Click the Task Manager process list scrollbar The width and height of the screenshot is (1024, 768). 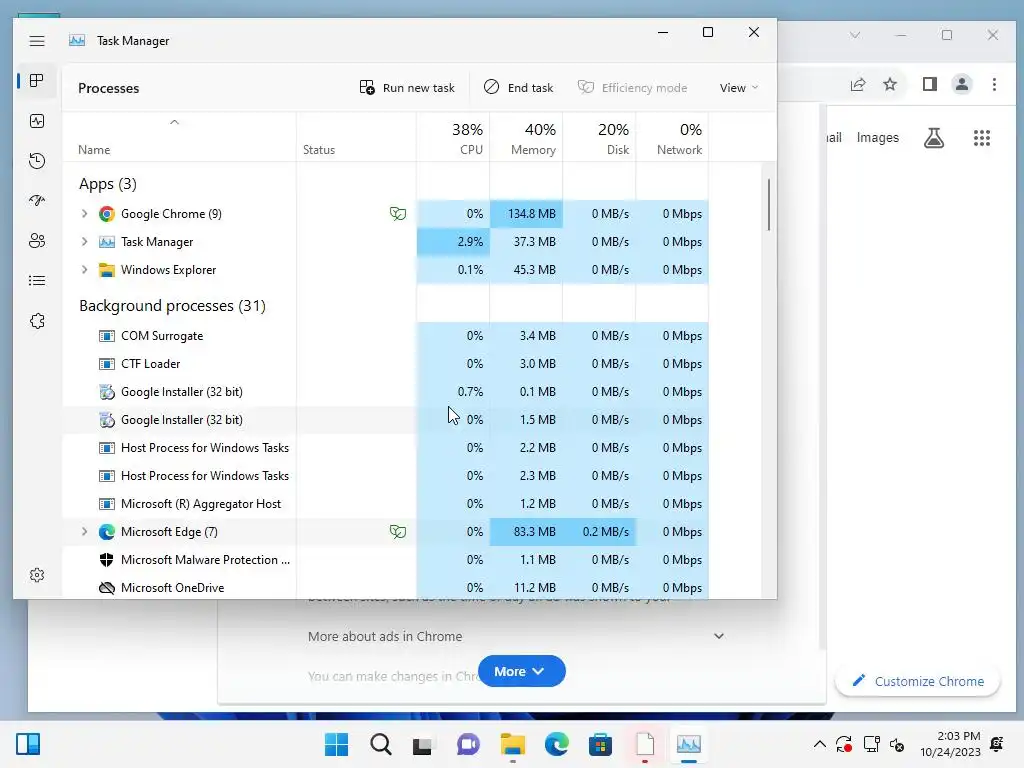[x=769, y=205]
